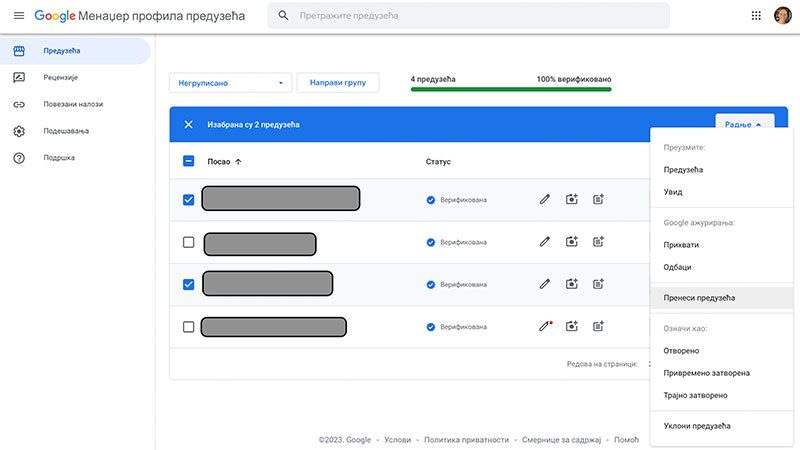This screenshot has height=450, width=800.
Task: Focus the Претражите предузећа search field
Action: [x=468, y=16]
